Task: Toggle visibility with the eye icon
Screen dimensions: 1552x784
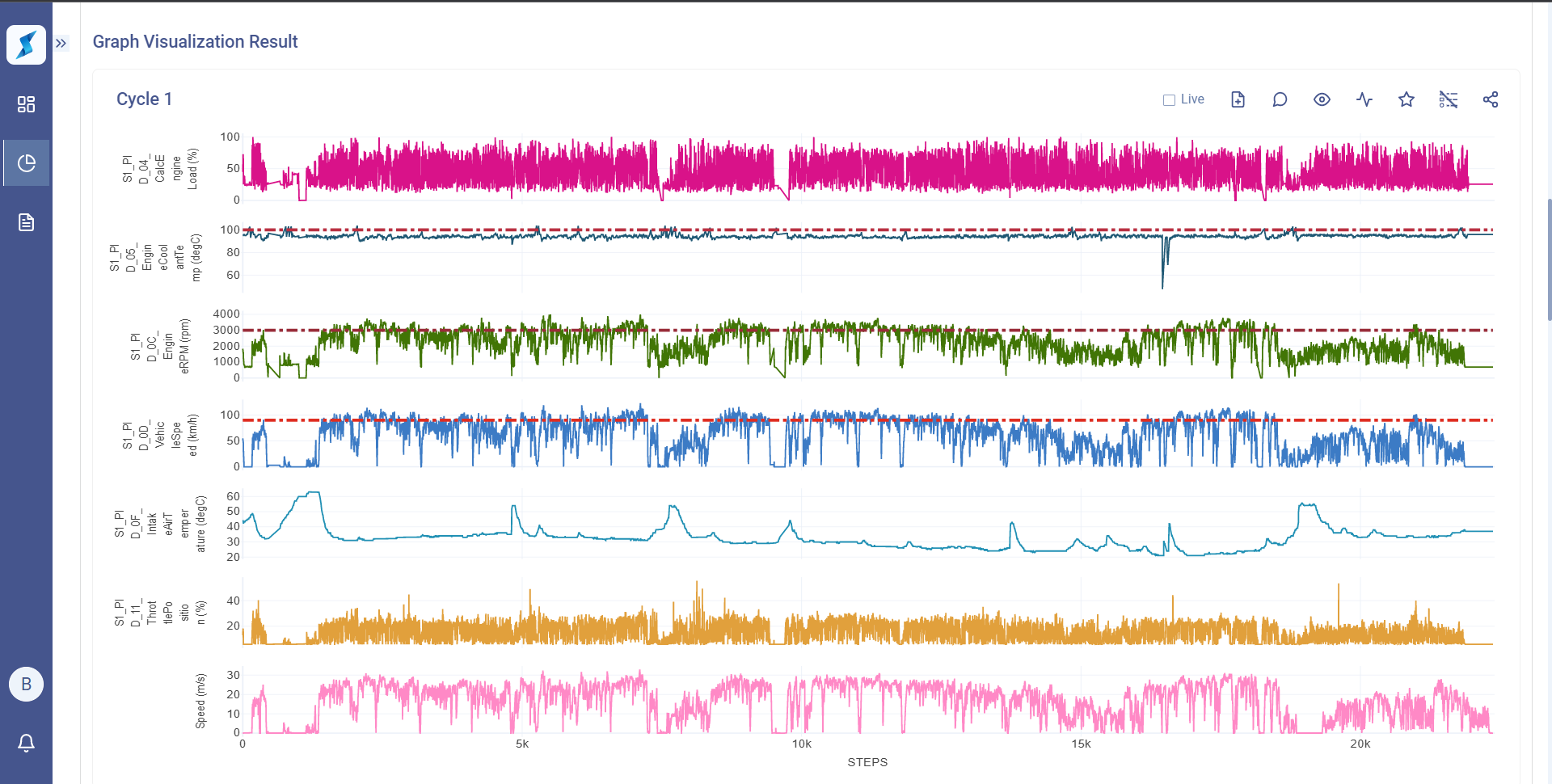Action: [x=1322, y=99]
